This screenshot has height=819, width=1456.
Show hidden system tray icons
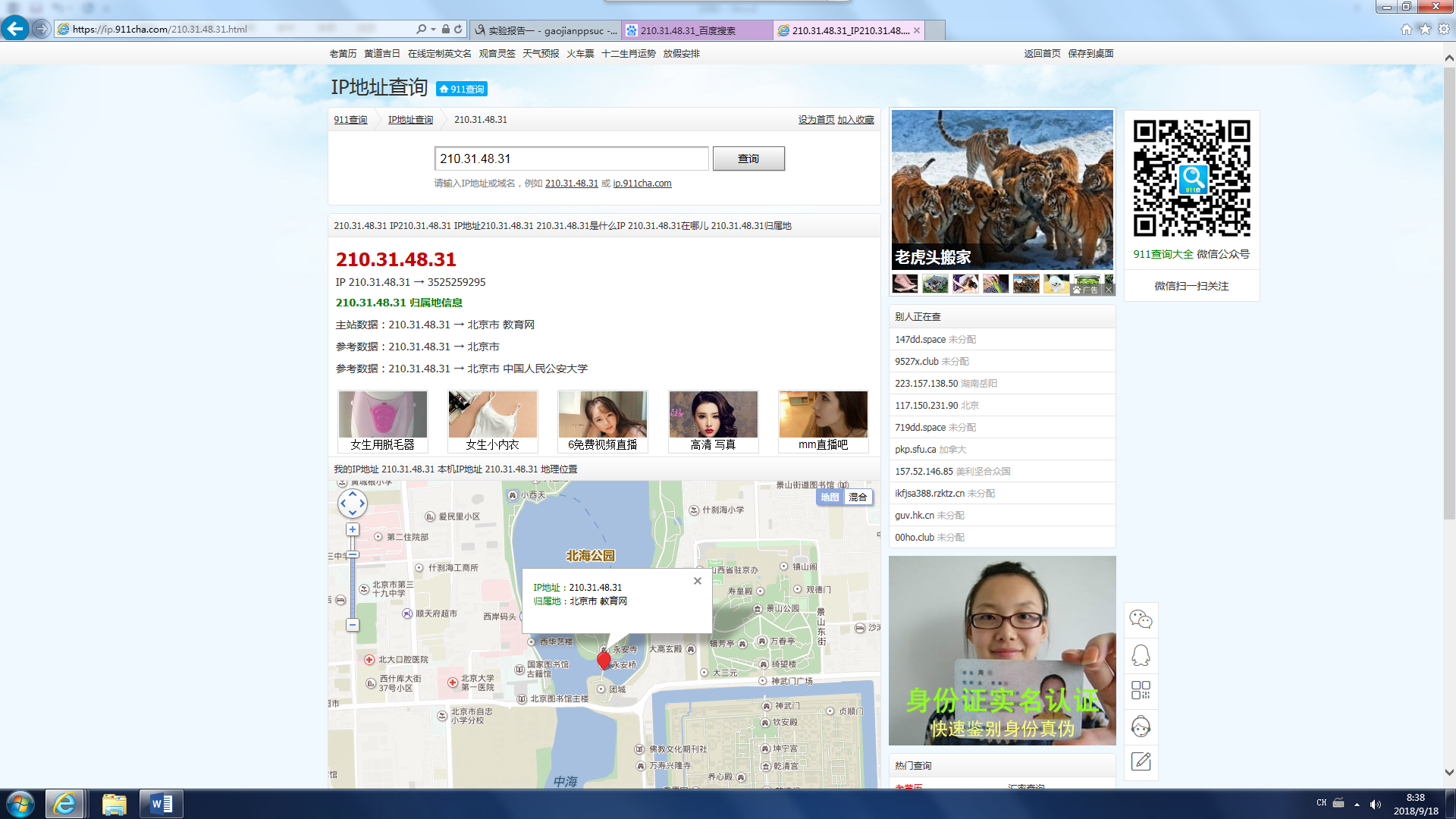[x=1357, y=804]
